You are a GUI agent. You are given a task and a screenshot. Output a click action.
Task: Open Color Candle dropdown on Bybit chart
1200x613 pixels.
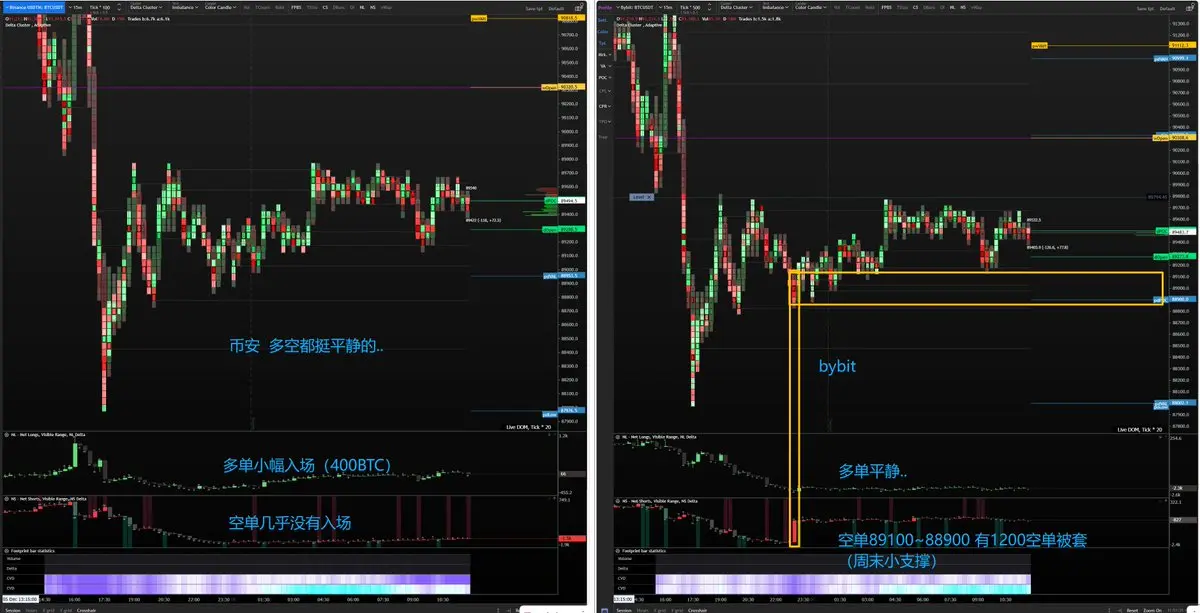coord(811,7)
